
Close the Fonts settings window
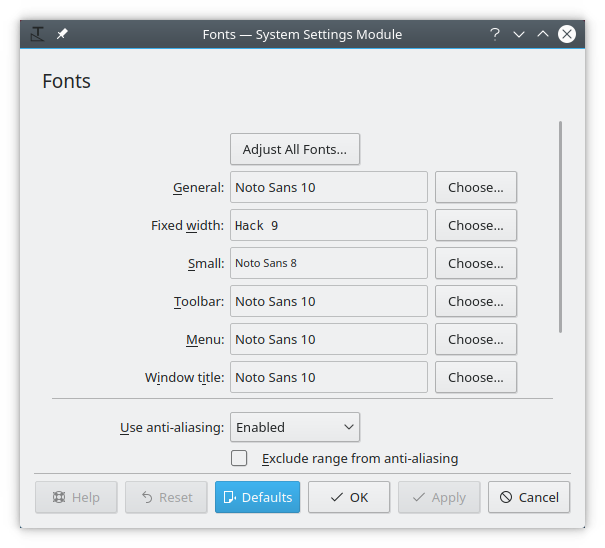(567, 34)
